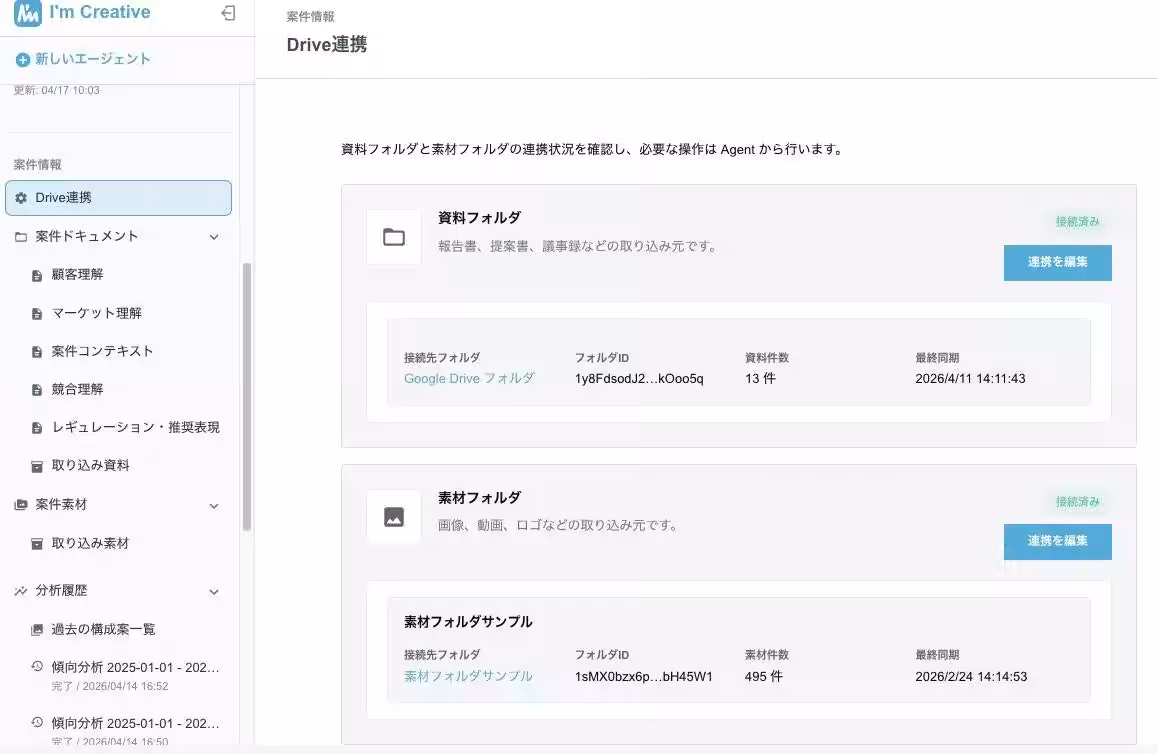Click the list icon beside 過去の構成案一覧
Viewport: 1158px width, 754px height.
pos(37,629)
